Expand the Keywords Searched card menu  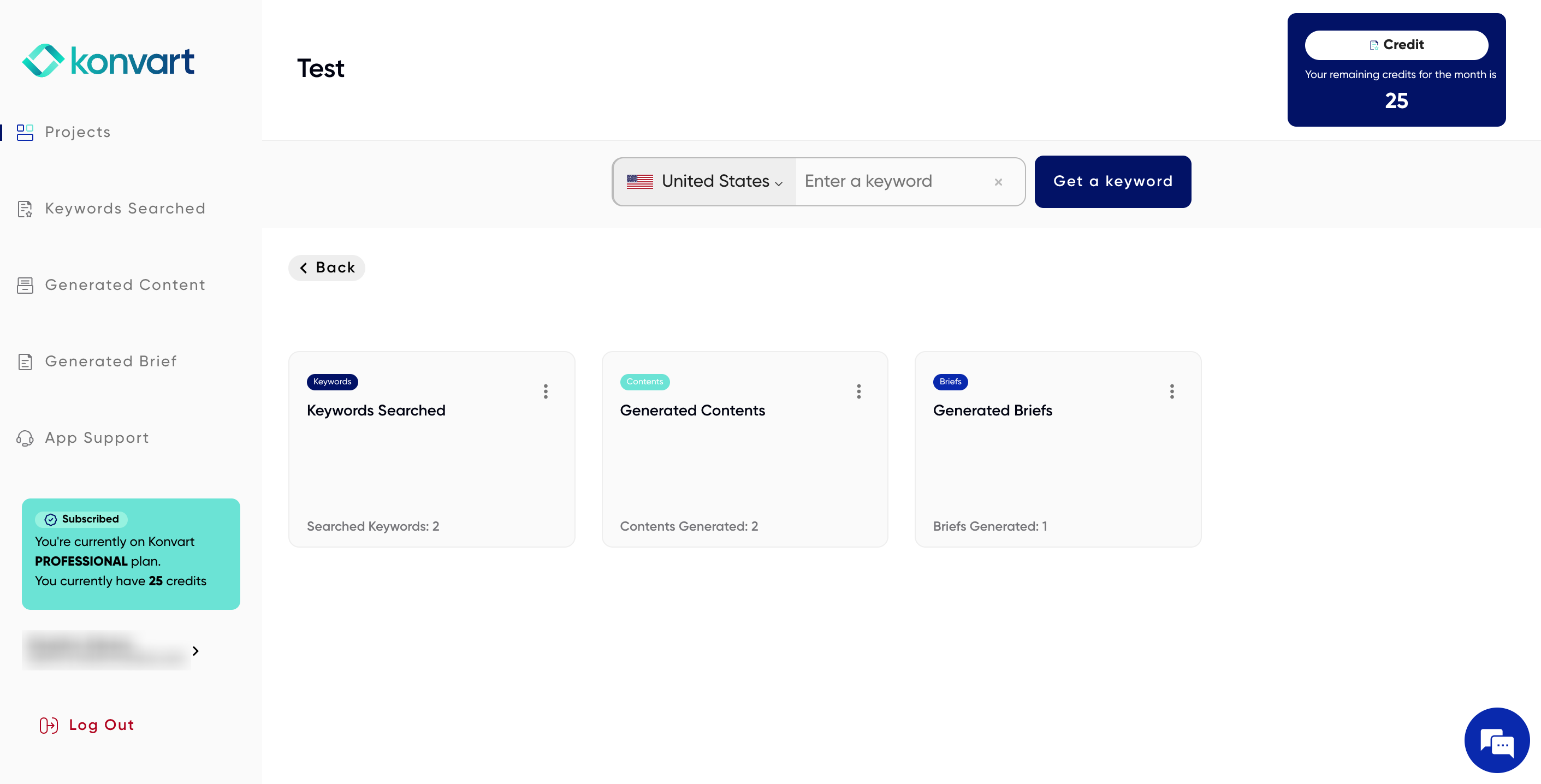[x=545, y=391]
